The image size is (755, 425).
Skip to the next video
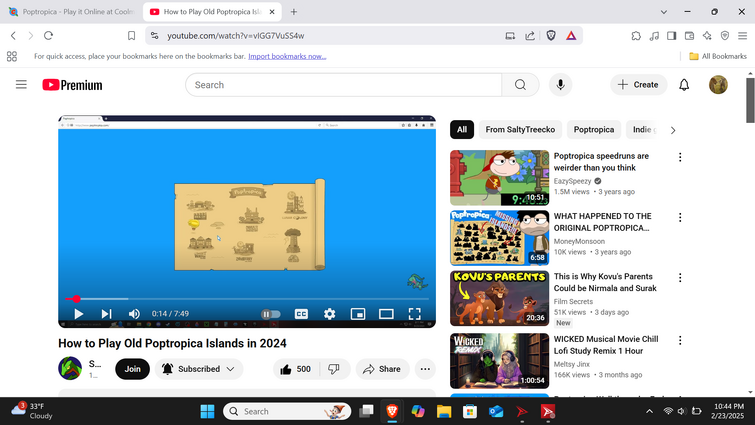(x=106, y=314)
